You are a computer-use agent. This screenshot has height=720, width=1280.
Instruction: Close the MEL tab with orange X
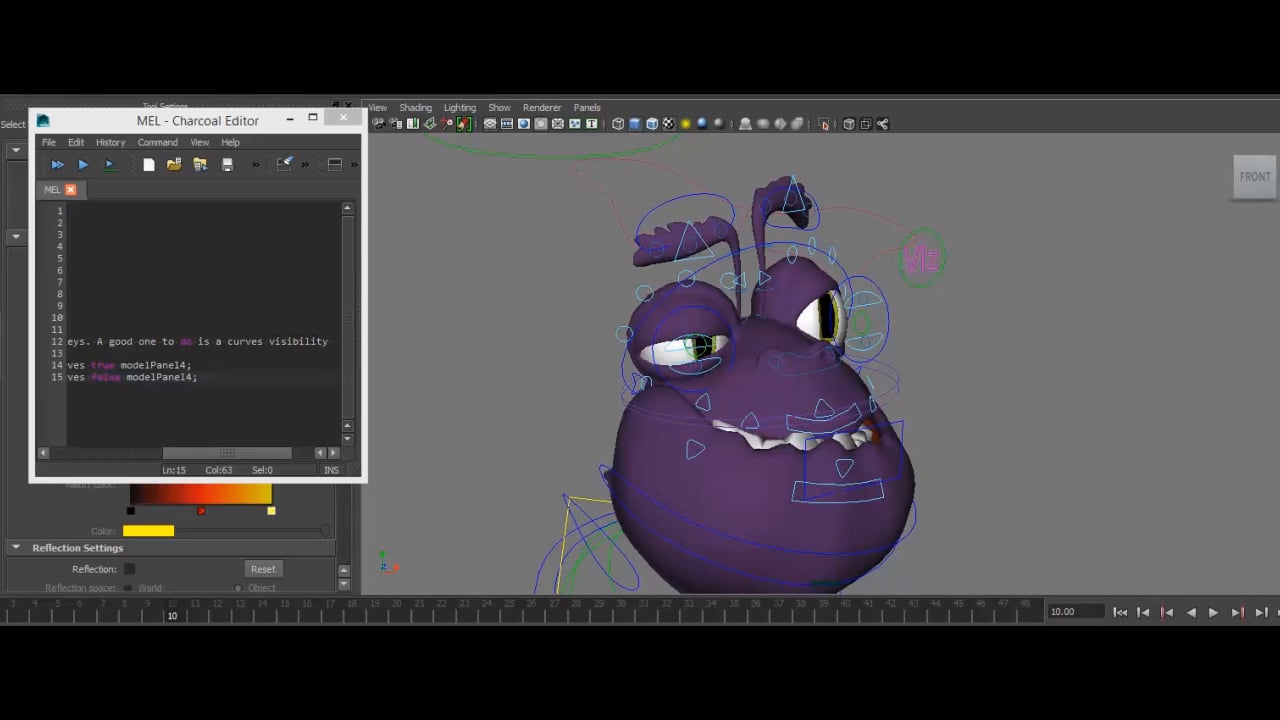[x=70, y=189]
